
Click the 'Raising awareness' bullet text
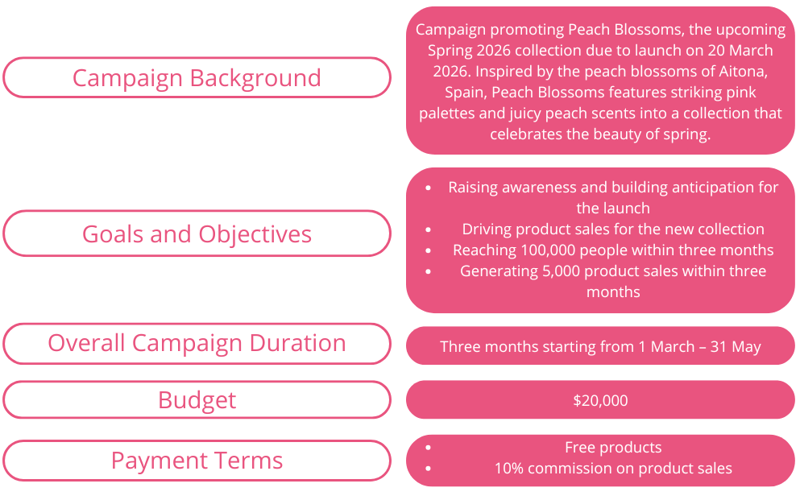tap(613, 187)
